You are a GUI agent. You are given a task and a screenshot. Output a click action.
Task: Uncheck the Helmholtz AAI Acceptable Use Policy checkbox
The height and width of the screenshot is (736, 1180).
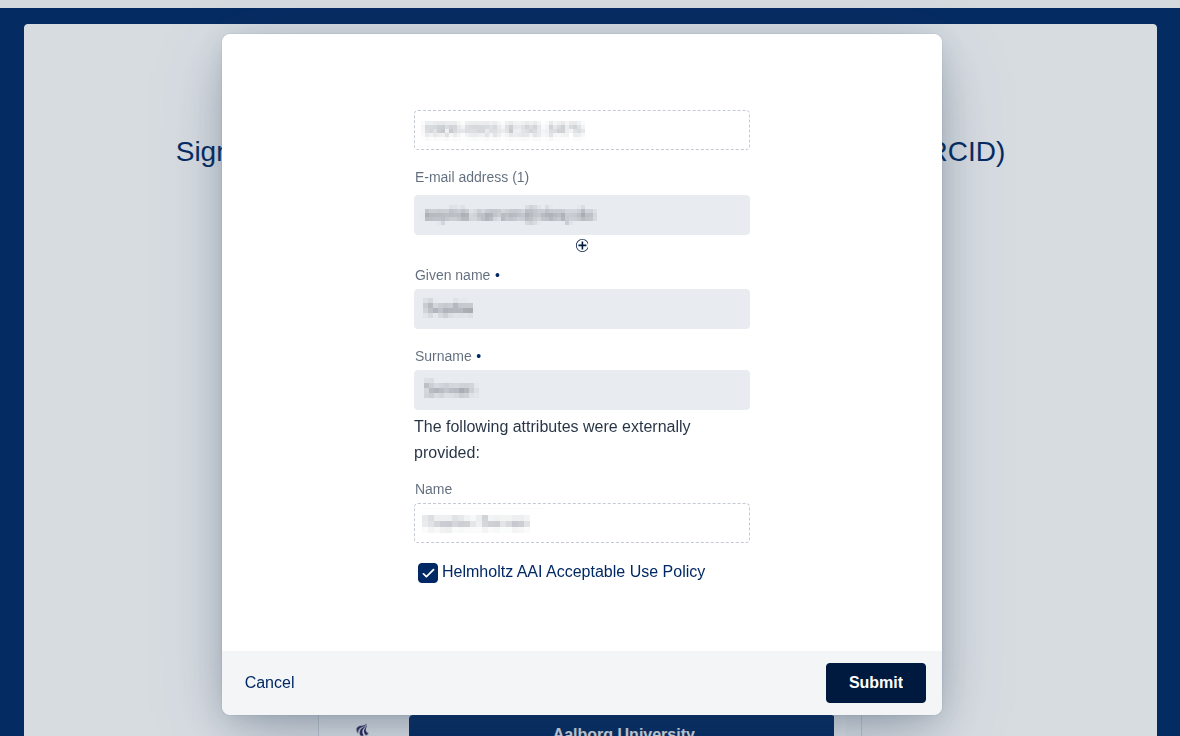tap(428, 573)
